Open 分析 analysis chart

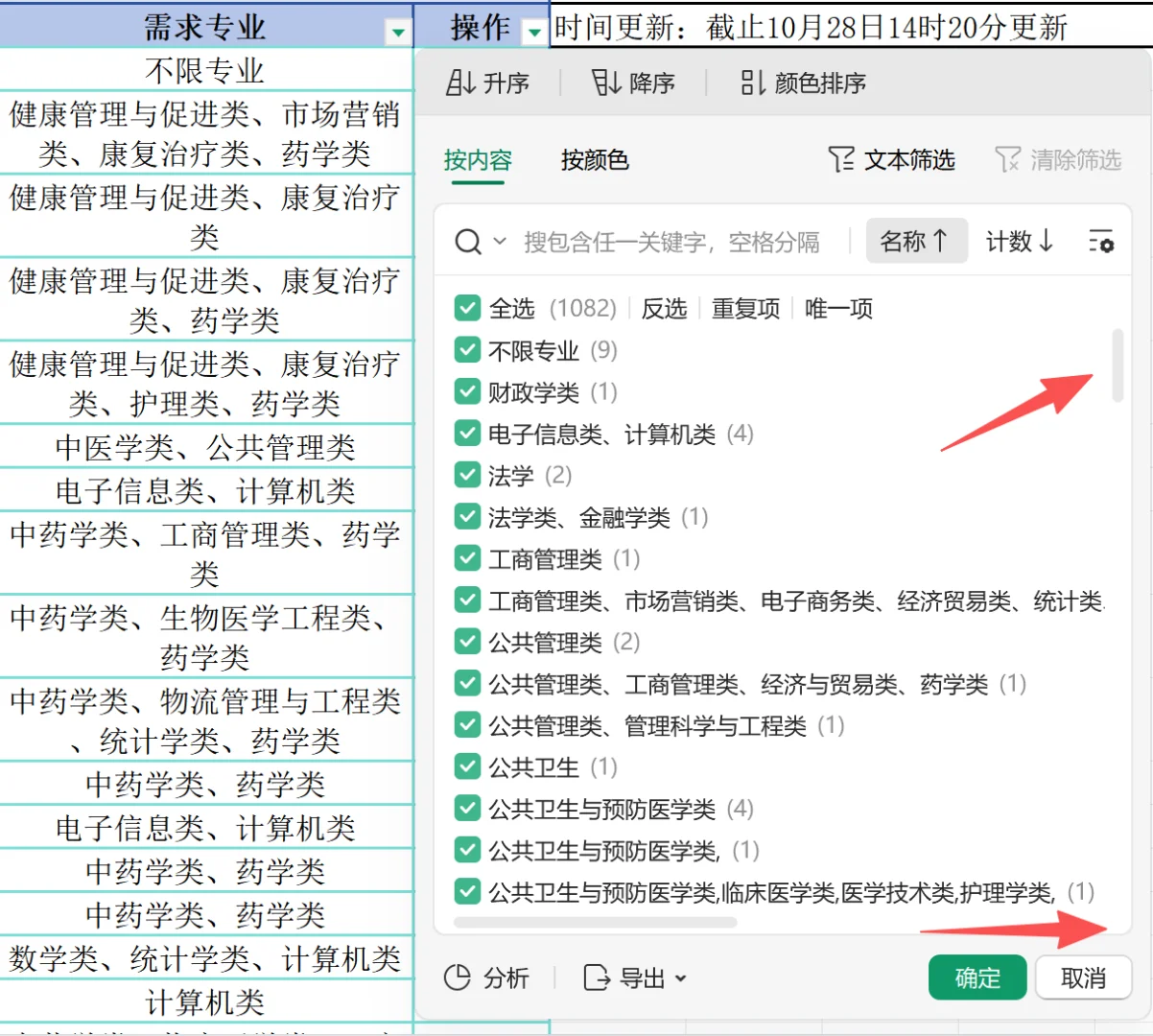point(486,977)
